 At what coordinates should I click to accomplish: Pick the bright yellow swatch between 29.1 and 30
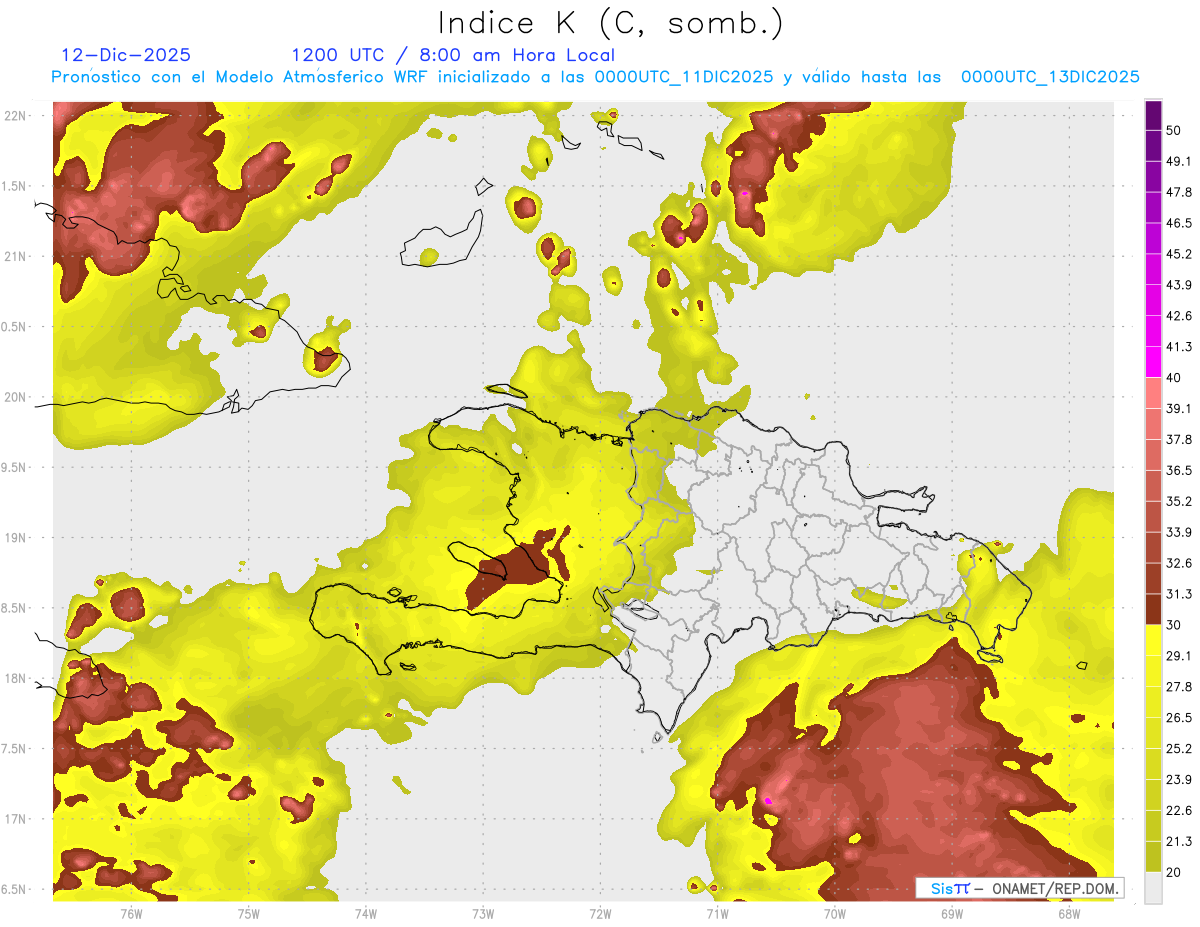click(1154, 641)
